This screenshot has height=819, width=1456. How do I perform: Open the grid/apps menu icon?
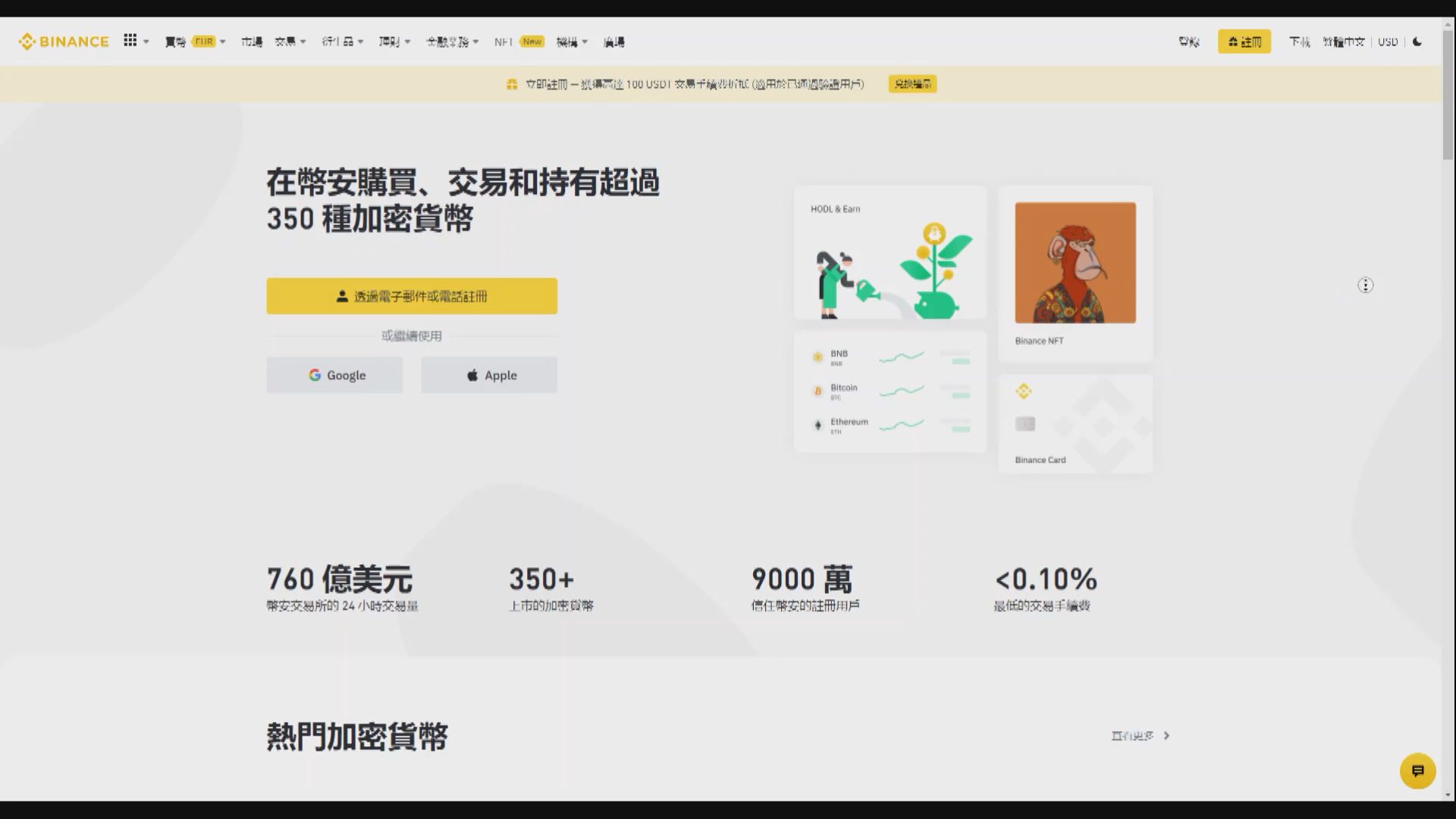coord(130,41)
